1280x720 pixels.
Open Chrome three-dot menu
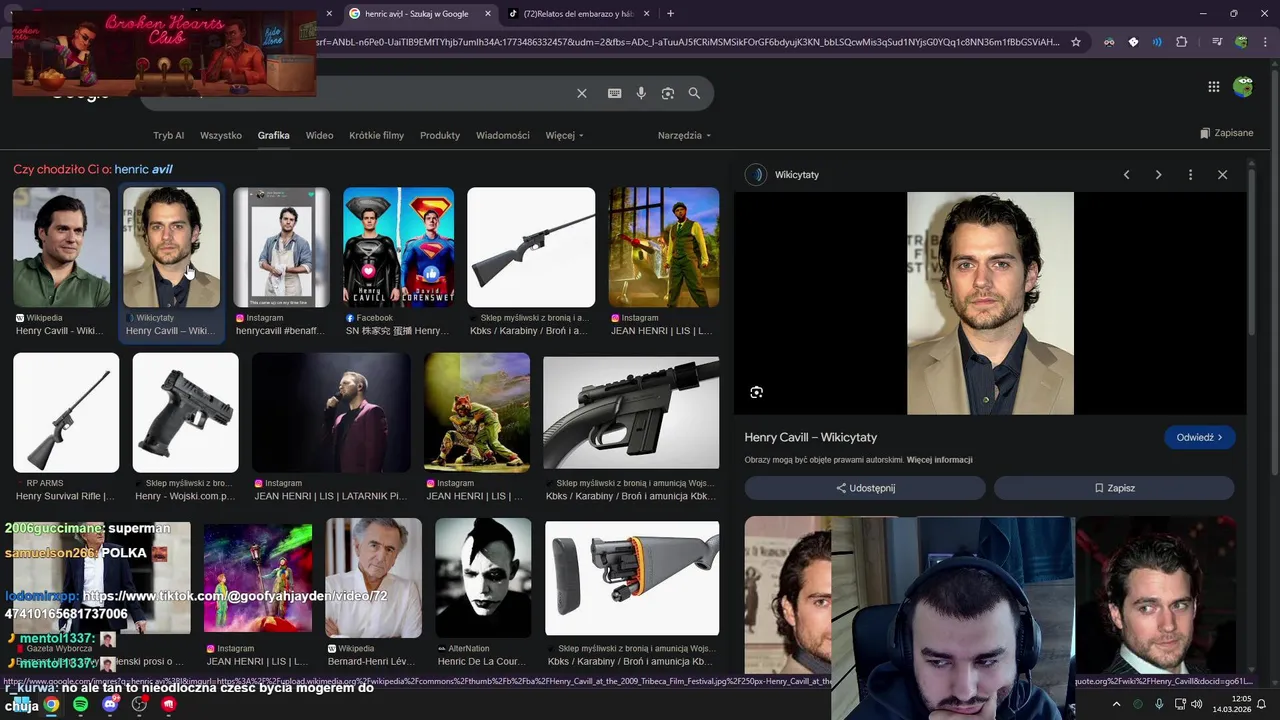[x=1263, y=42]
